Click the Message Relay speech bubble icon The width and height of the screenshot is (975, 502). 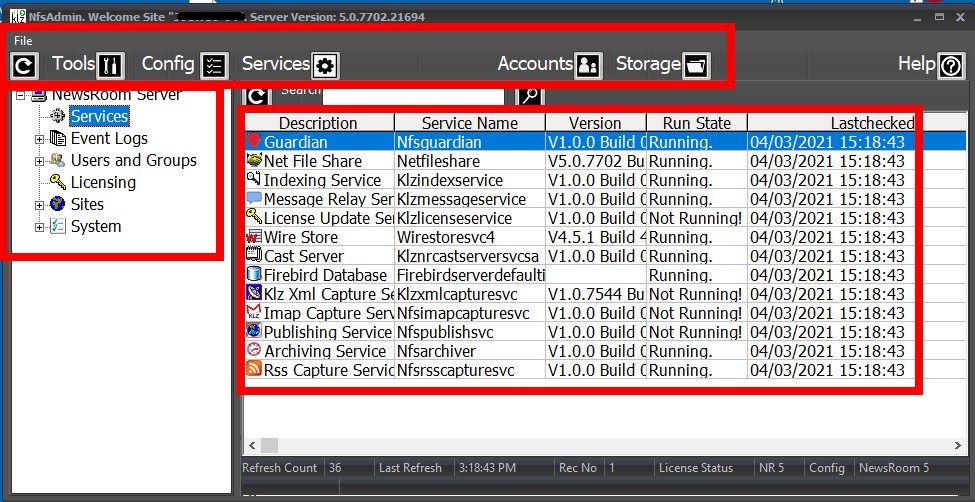[x=254, y=198]
